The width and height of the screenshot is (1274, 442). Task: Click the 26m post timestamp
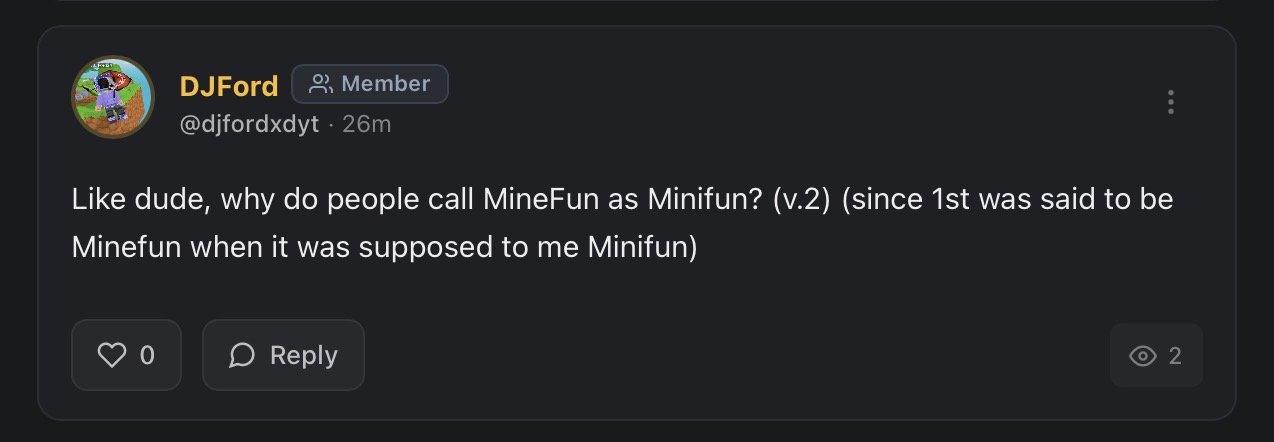(366, 124)
